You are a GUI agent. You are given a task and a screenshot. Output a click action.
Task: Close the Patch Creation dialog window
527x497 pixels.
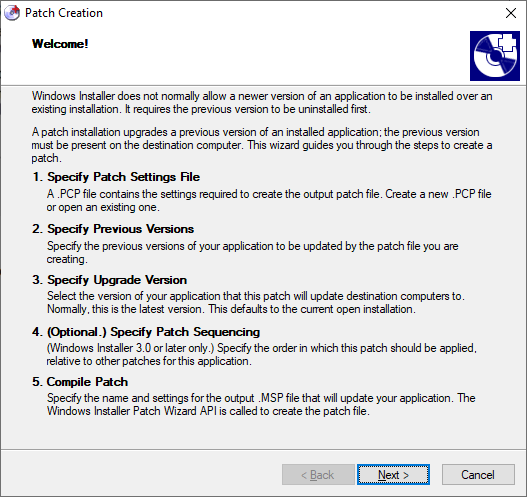pyautogui.click(x=511, y=13)
